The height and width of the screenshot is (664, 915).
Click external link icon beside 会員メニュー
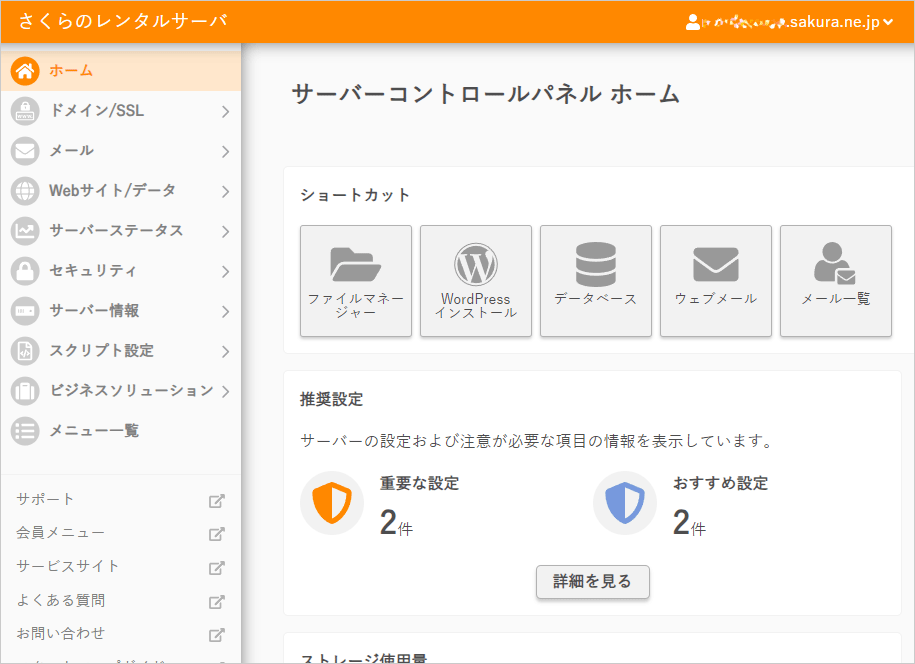[x=216, y=534]
